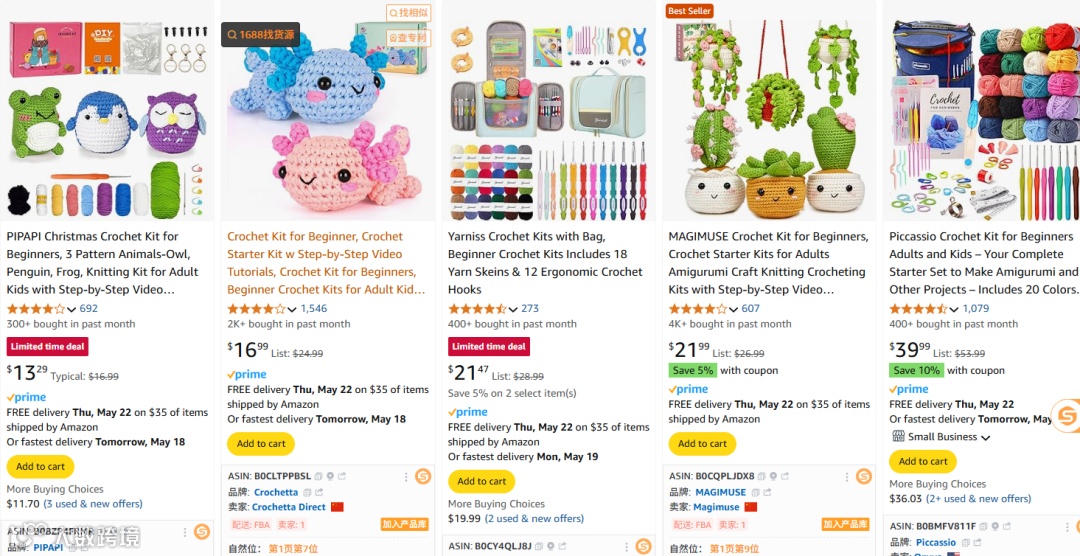Copy the Crochetta brand name with the copy icon

(x=307, y=493)
